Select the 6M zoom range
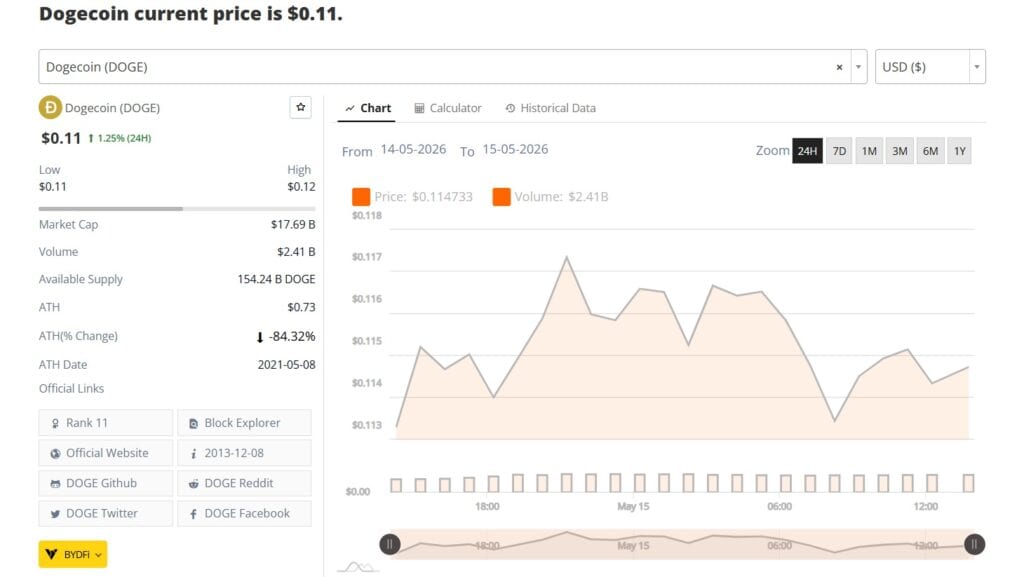Image resolution: width=1024 pixels, height=577 pixels. [x=930, y=151]
